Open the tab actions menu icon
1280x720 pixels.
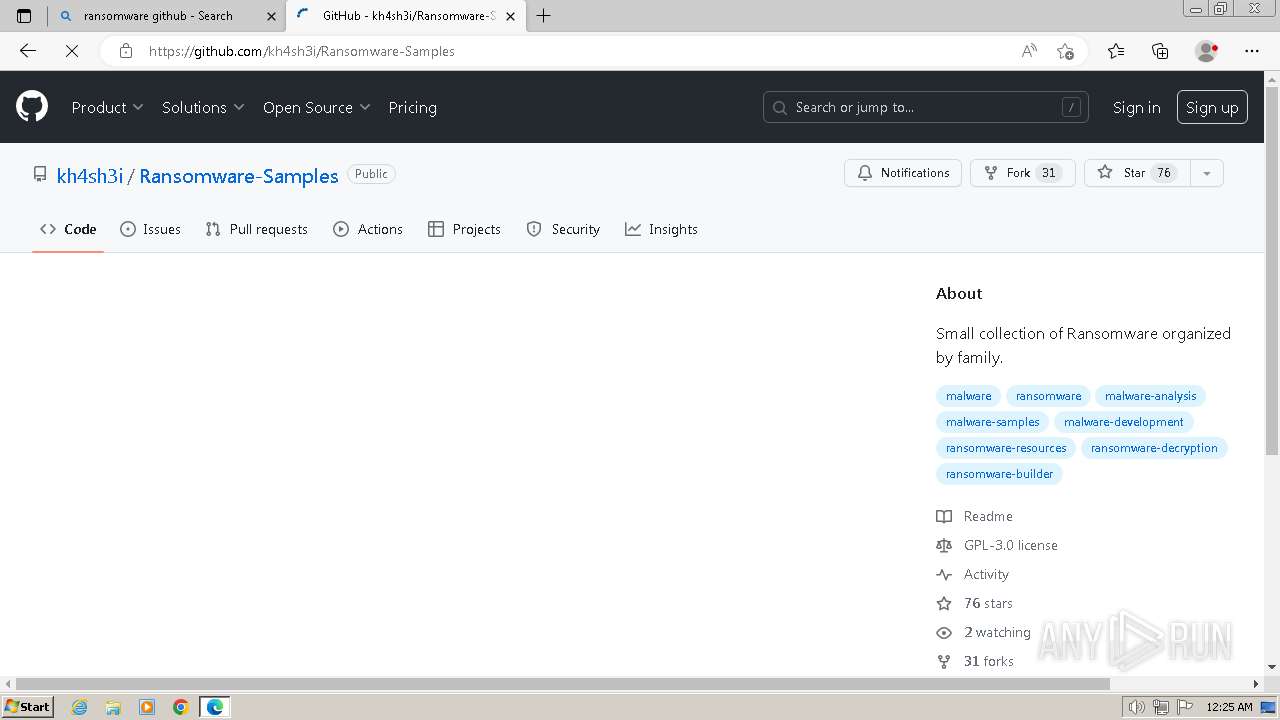[24, 15]
